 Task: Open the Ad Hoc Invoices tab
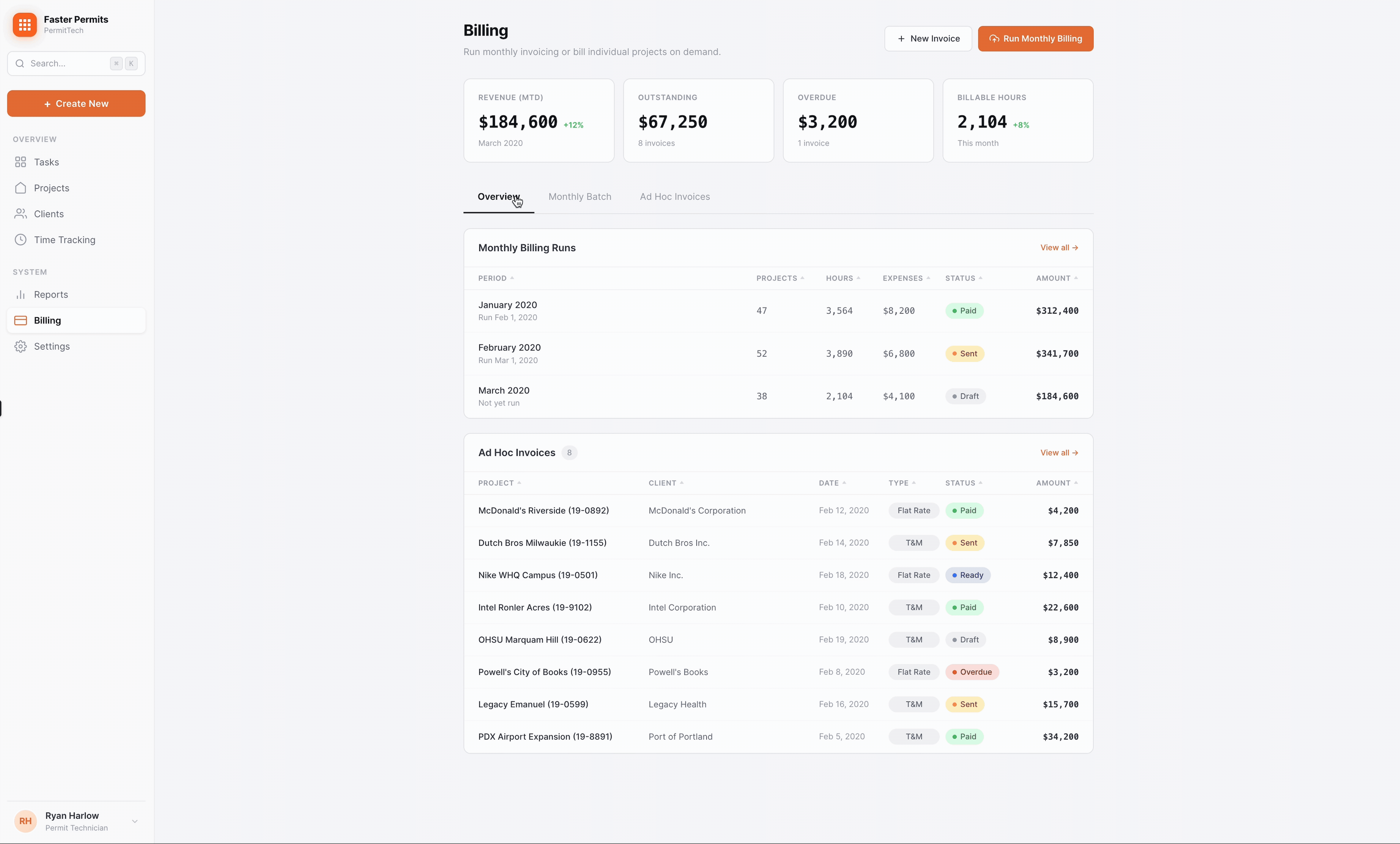tap(674, 197)
